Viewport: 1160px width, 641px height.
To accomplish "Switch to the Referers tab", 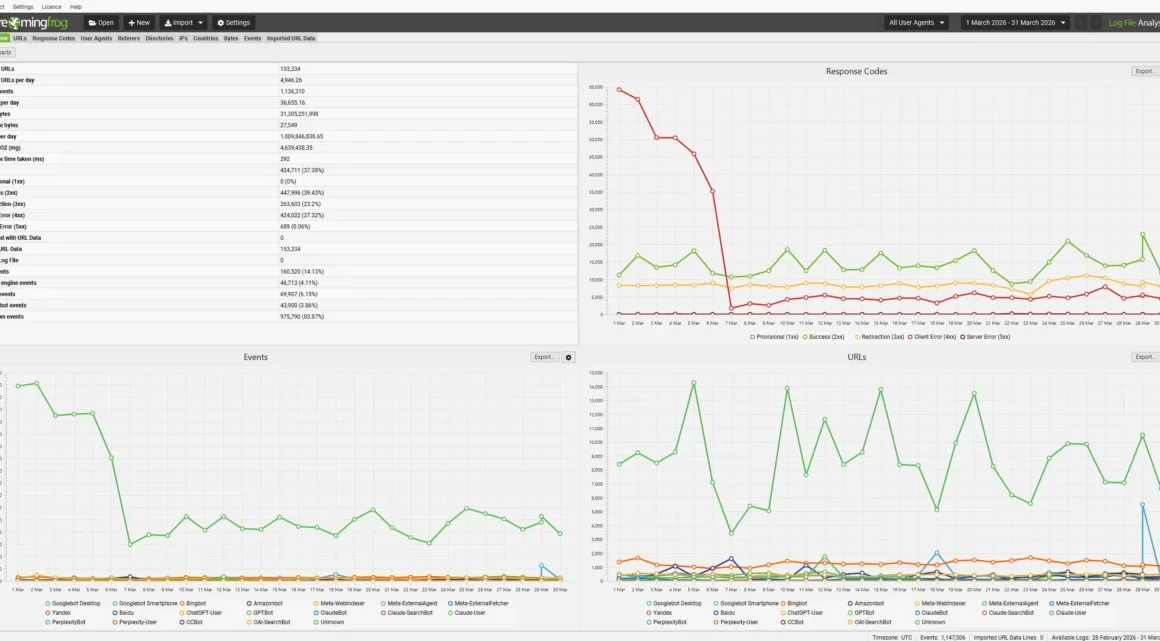I will point(129,38).
